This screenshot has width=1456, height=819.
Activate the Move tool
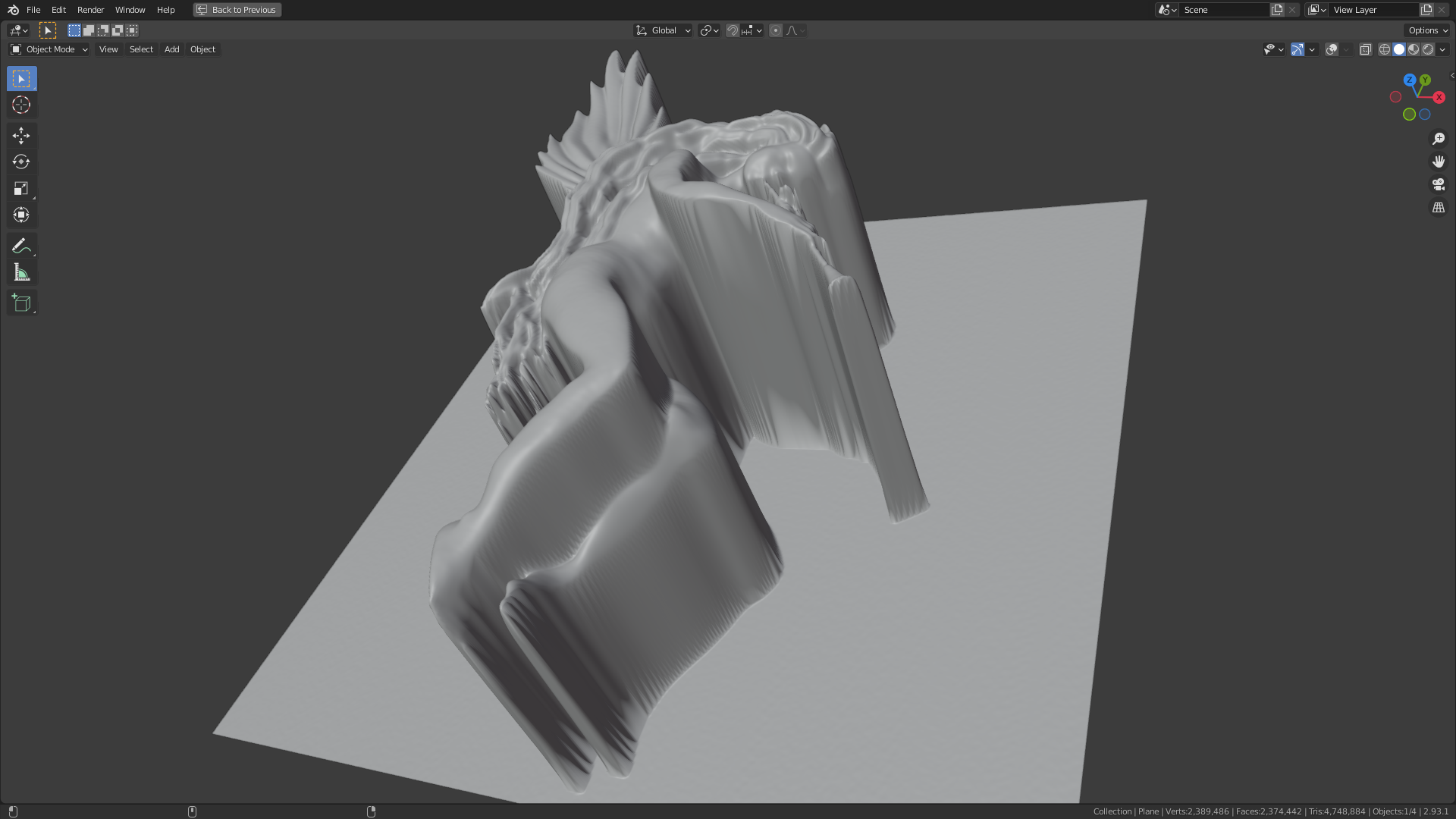coord(21,136)
